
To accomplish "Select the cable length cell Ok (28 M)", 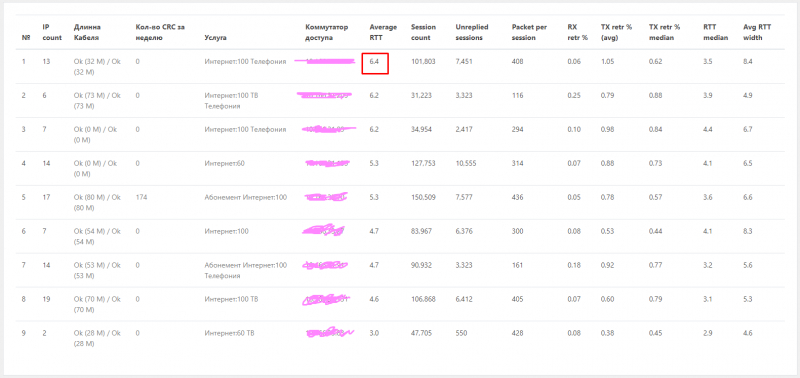I will pyautogui.click(x=97, y=338).
